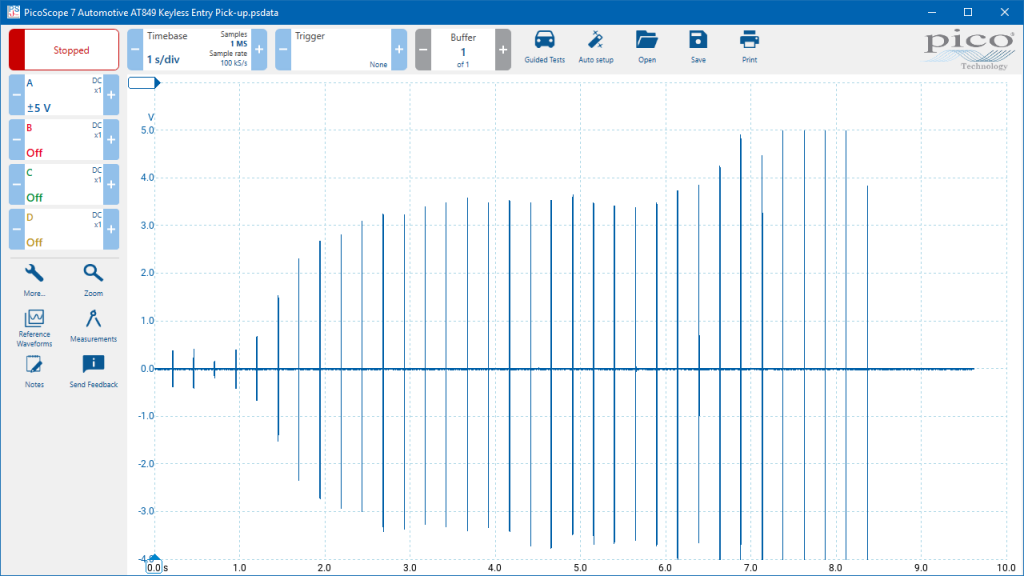The width and height of the screenshot is (1024, 576).
Task: Open the Notes tool
Action: tap(34, 372)
